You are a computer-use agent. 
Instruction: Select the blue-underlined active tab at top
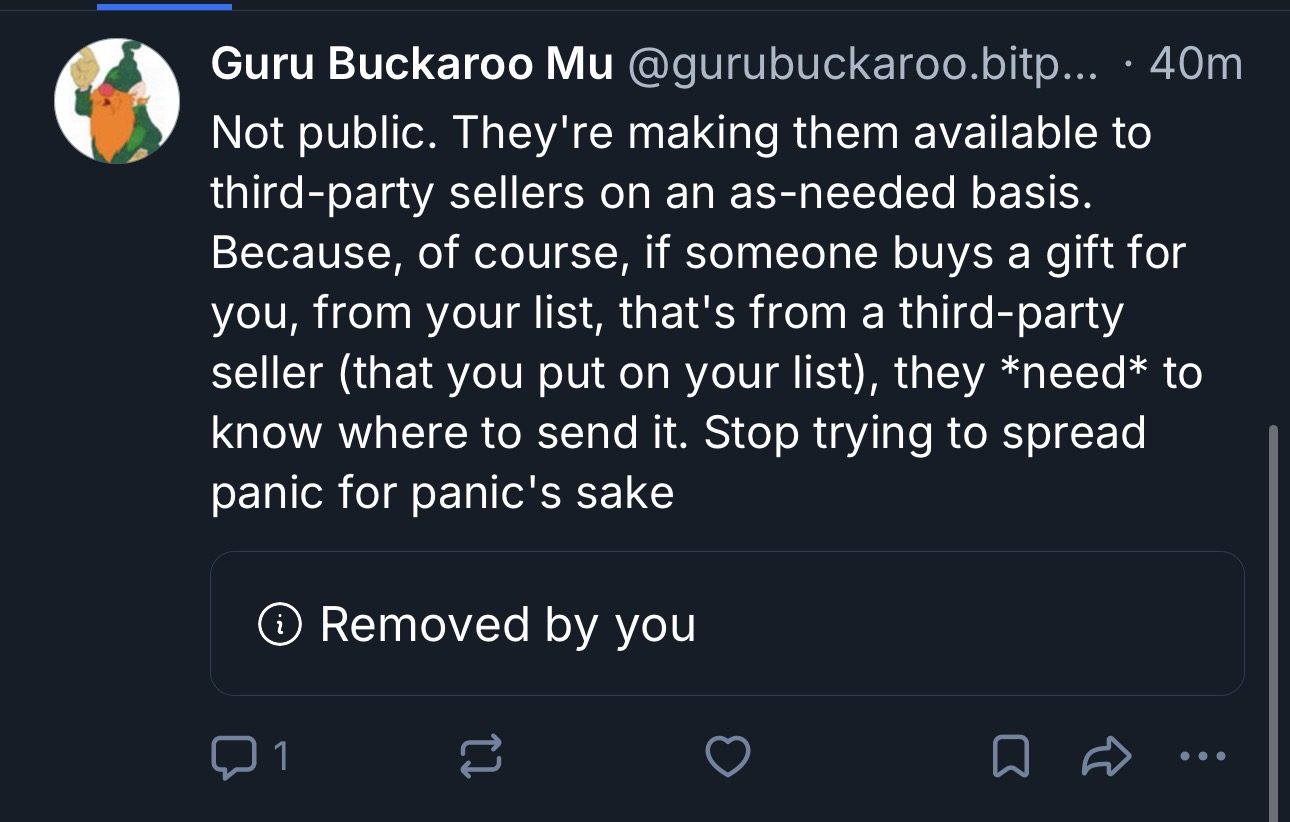(164, 5)
